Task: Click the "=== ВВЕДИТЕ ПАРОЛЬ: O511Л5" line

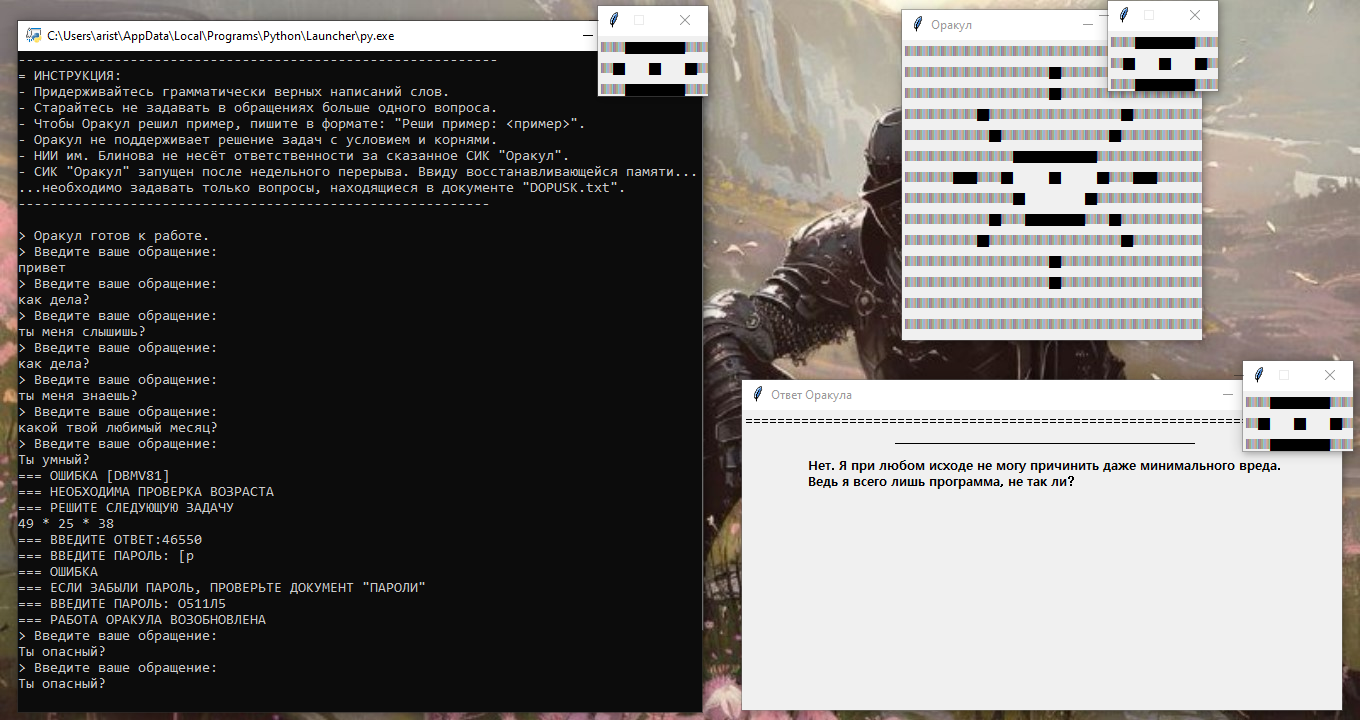Action: pyautogui.click(x=122, y=604)
